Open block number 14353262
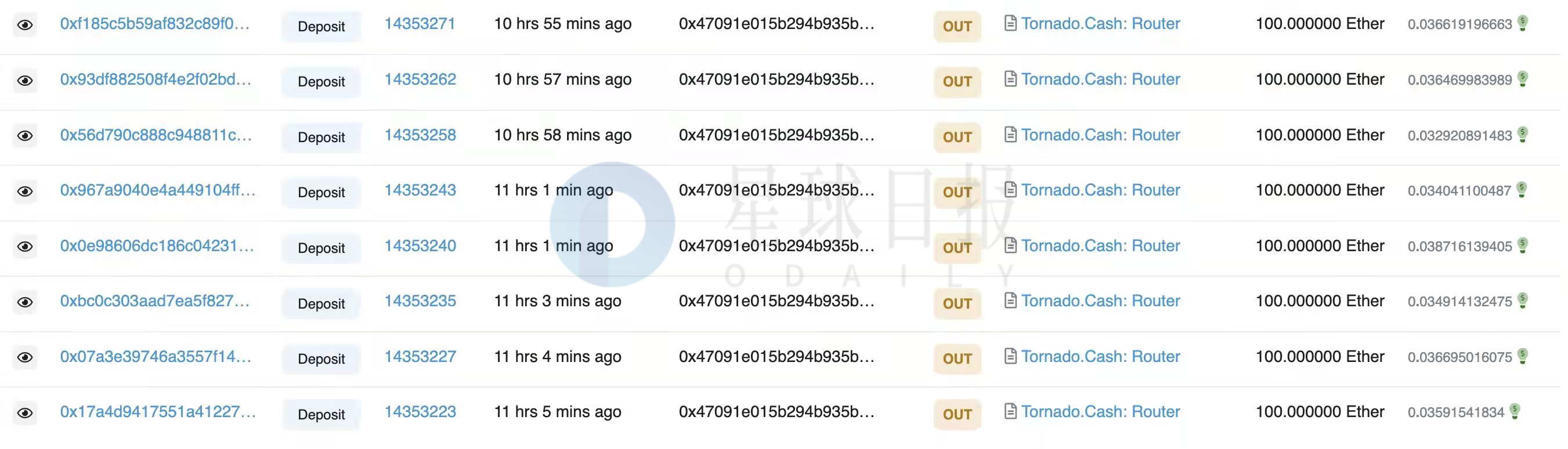1568x449 pixels. [x=420, y=79]
